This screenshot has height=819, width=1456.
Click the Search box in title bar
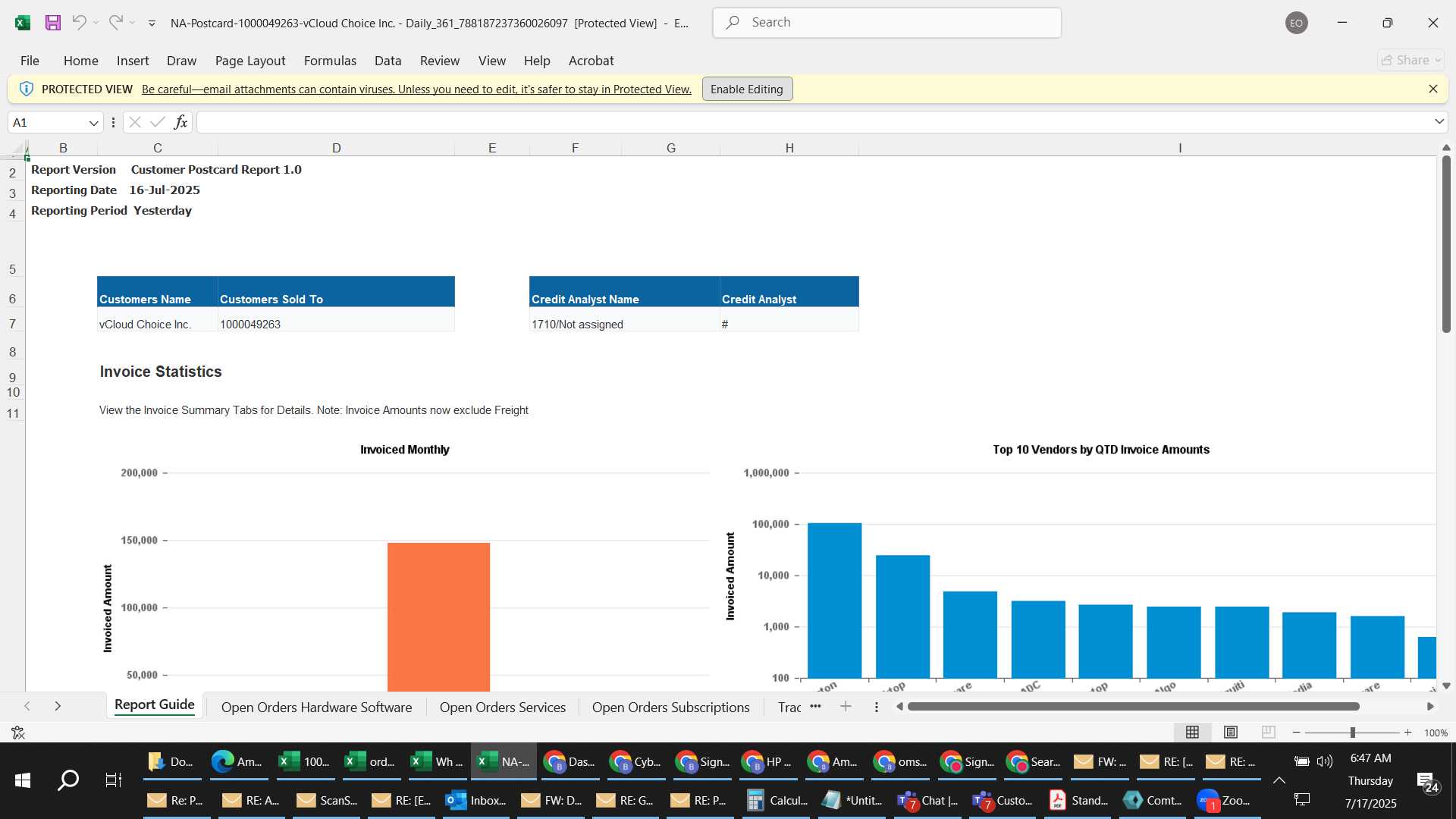886,23
